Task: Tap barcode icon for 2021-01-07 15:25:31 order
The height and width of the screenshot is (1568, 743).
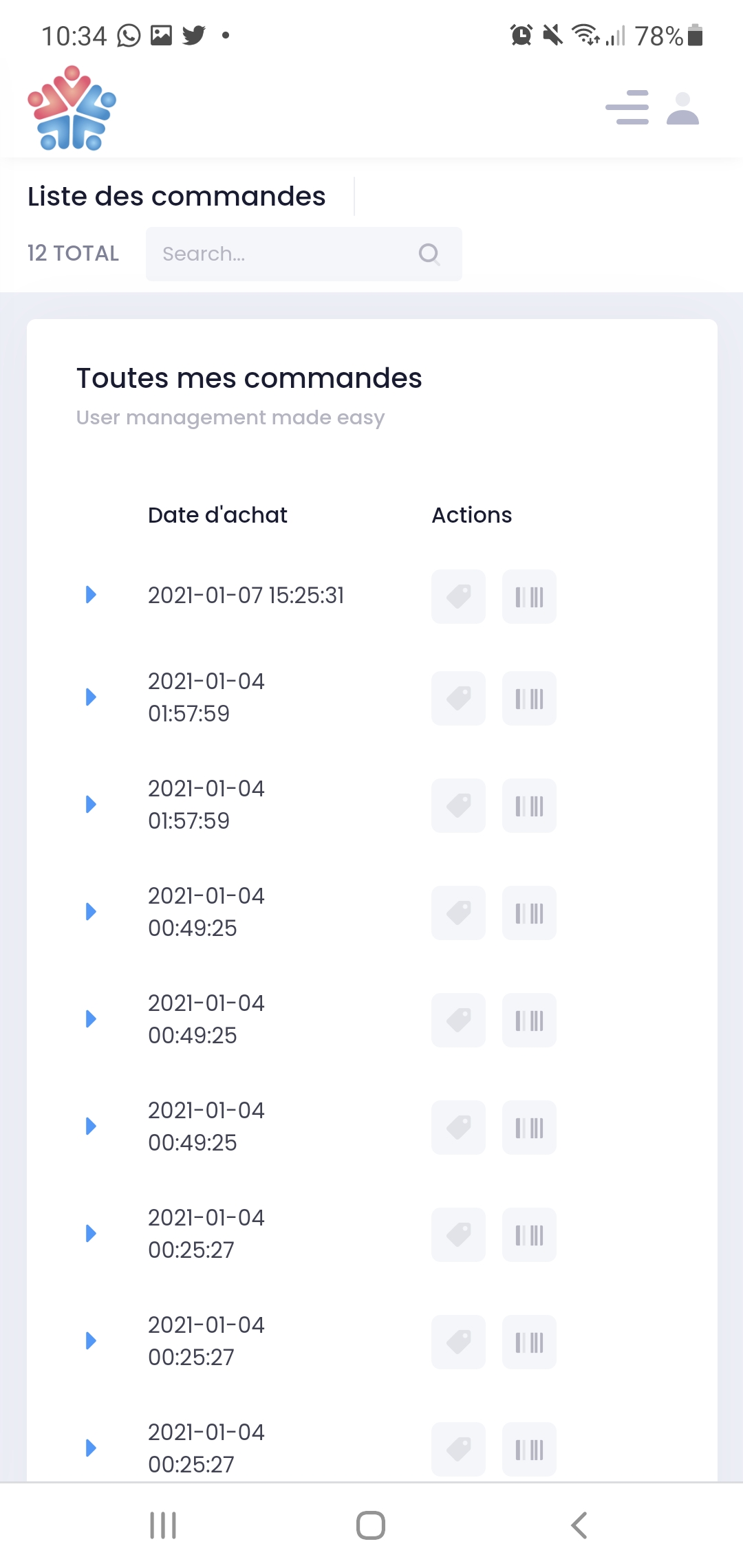Action: (529, 596)
